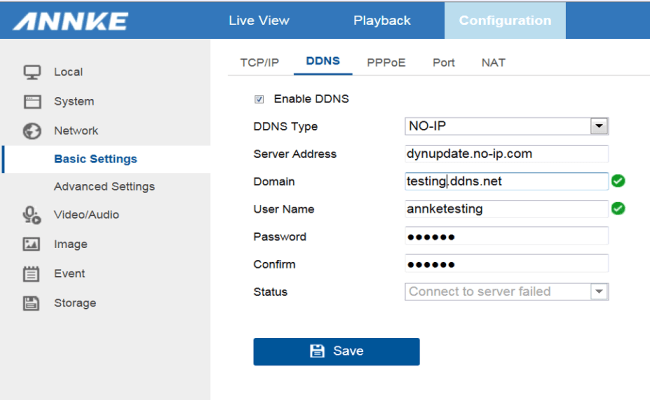Open the DDNS Type dropdown
Image resolution: width=650 pixels, height=400 pixels.
click(599, 126)
